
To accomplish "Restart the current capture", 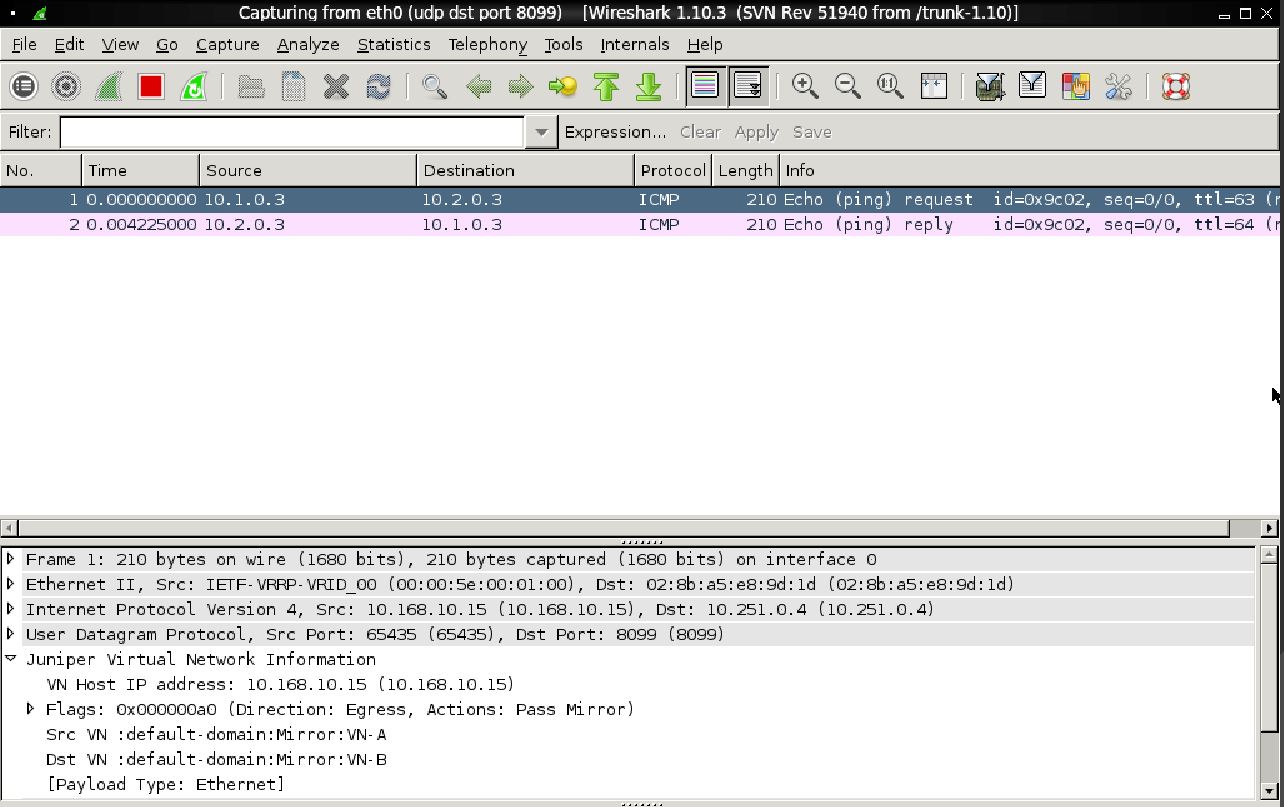I will point(192,86).
